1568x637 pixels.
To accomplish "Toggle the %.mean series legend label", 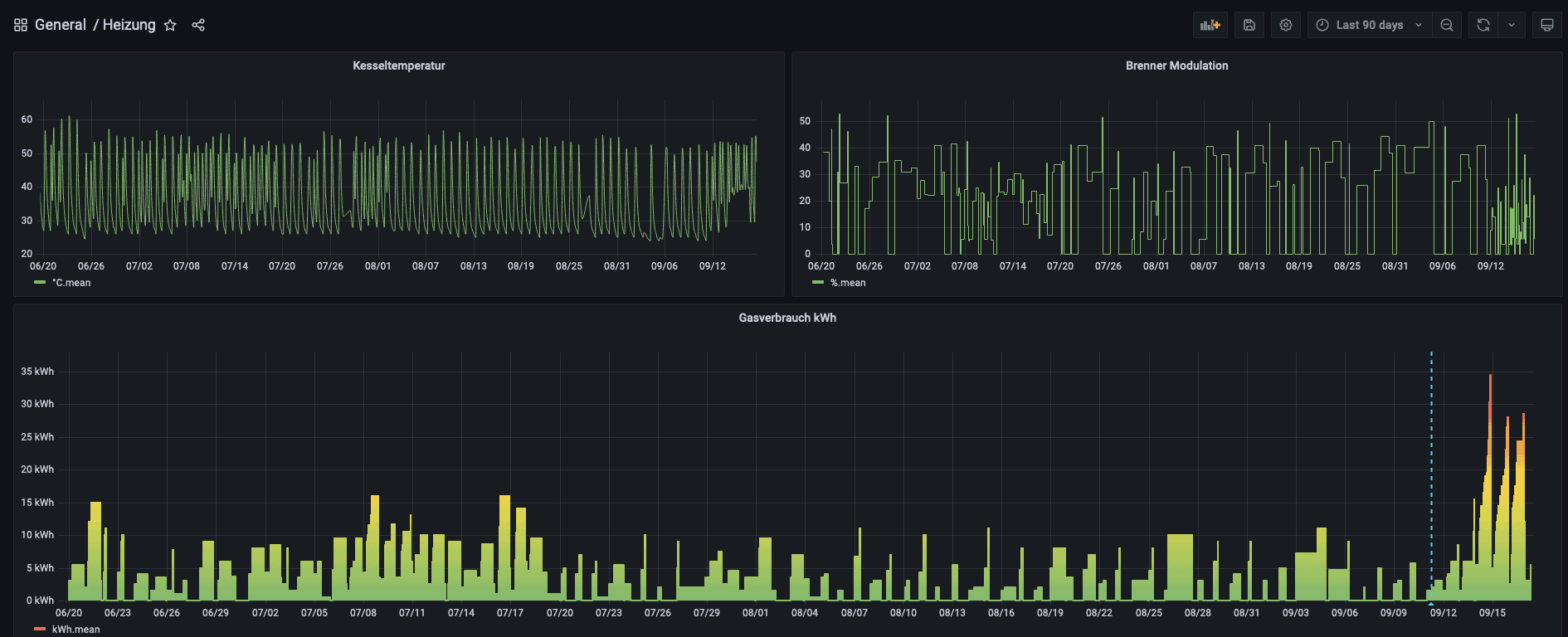I will (848, 283).
